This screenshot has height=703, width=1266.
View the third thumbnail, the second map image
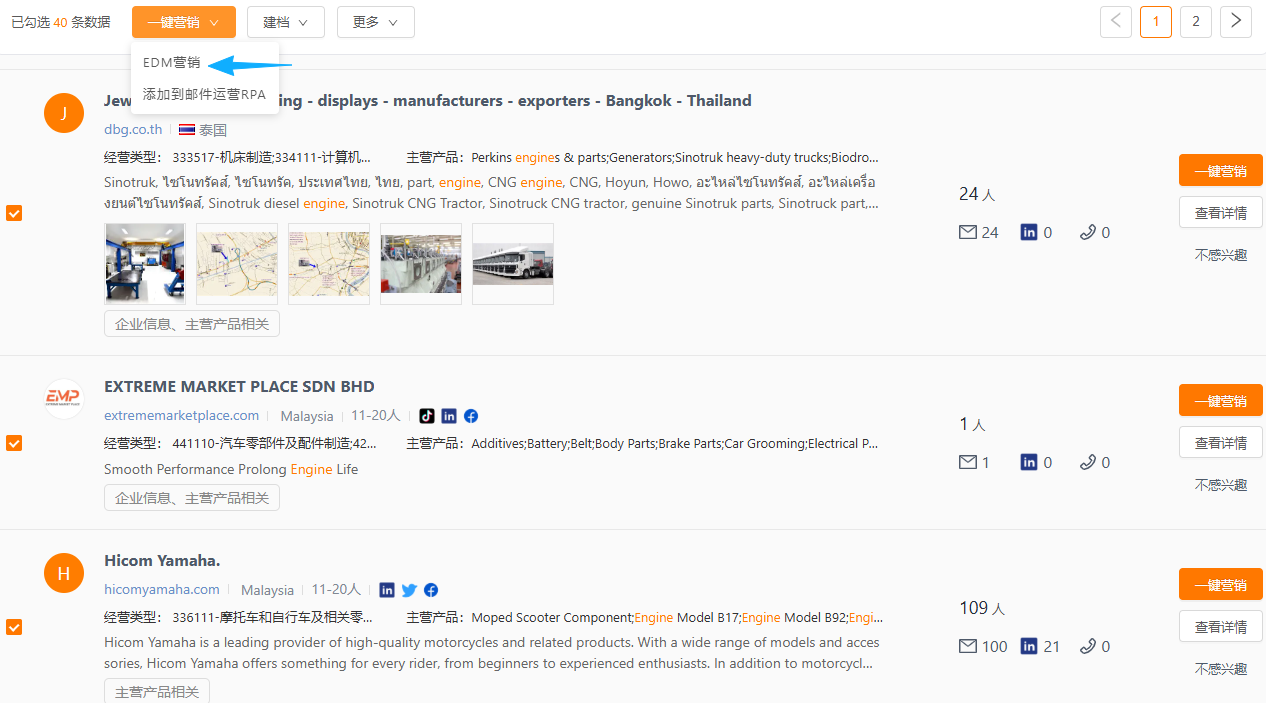(329, 264)
